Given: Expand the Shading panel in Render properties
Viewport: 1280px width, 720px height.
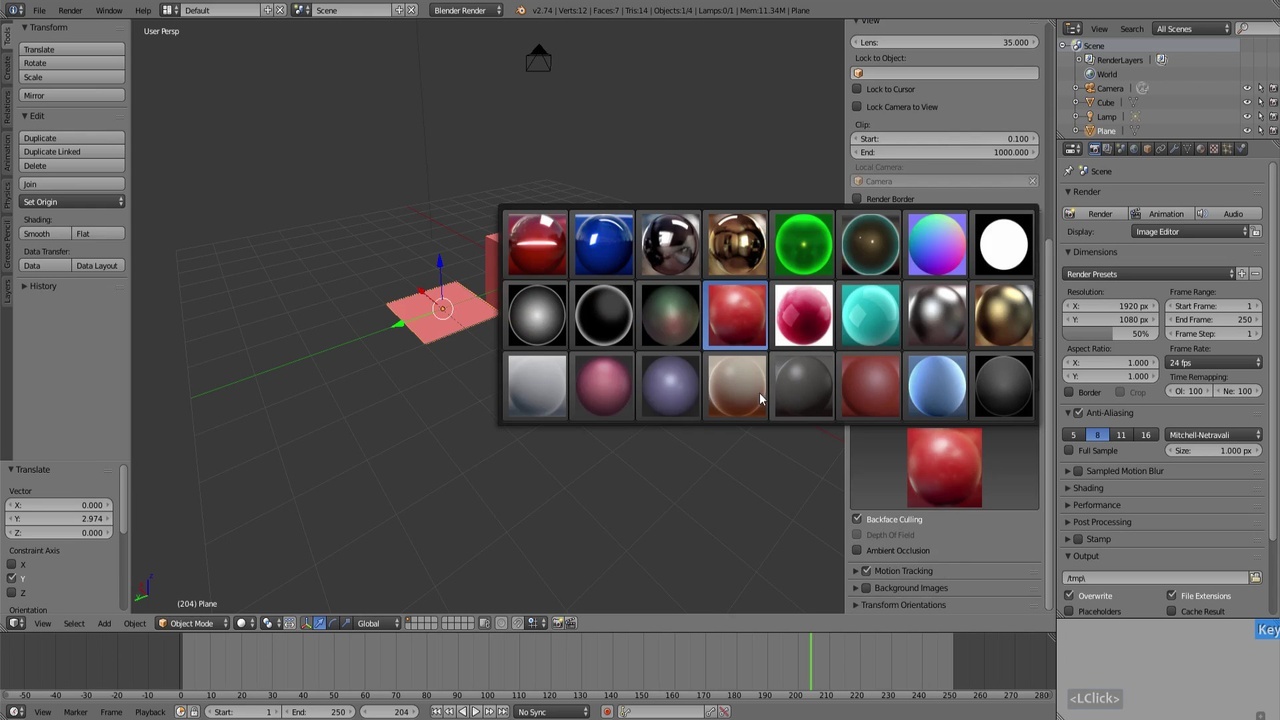Looking at the screenshot, I should pos(1088,488).
